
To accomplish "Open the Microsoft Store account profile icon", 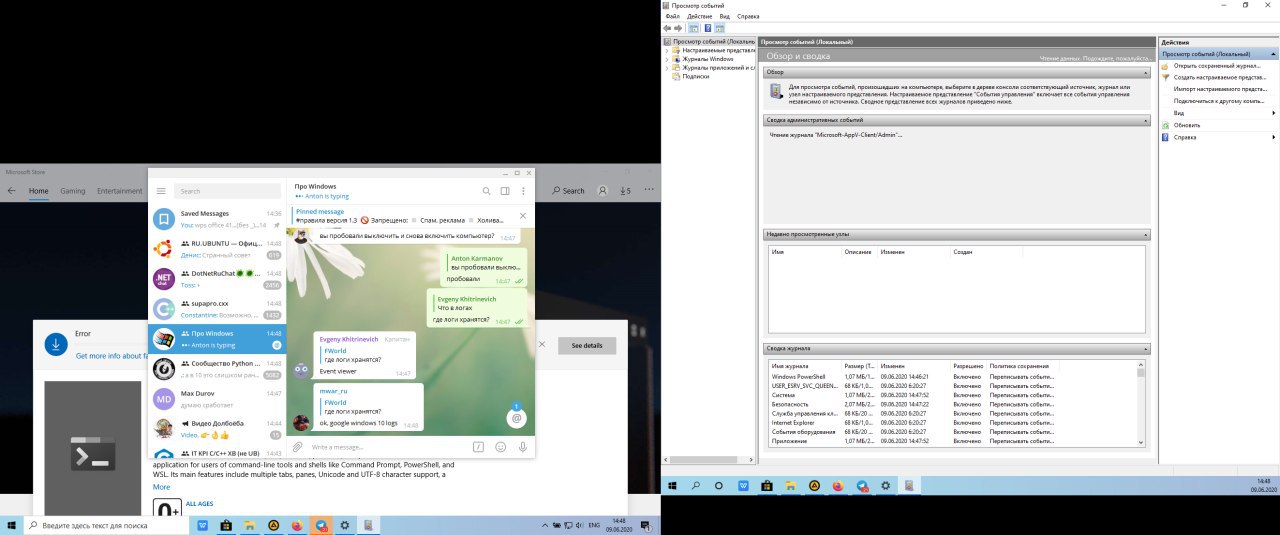I will pyautogui.click(x=603, y=191).
